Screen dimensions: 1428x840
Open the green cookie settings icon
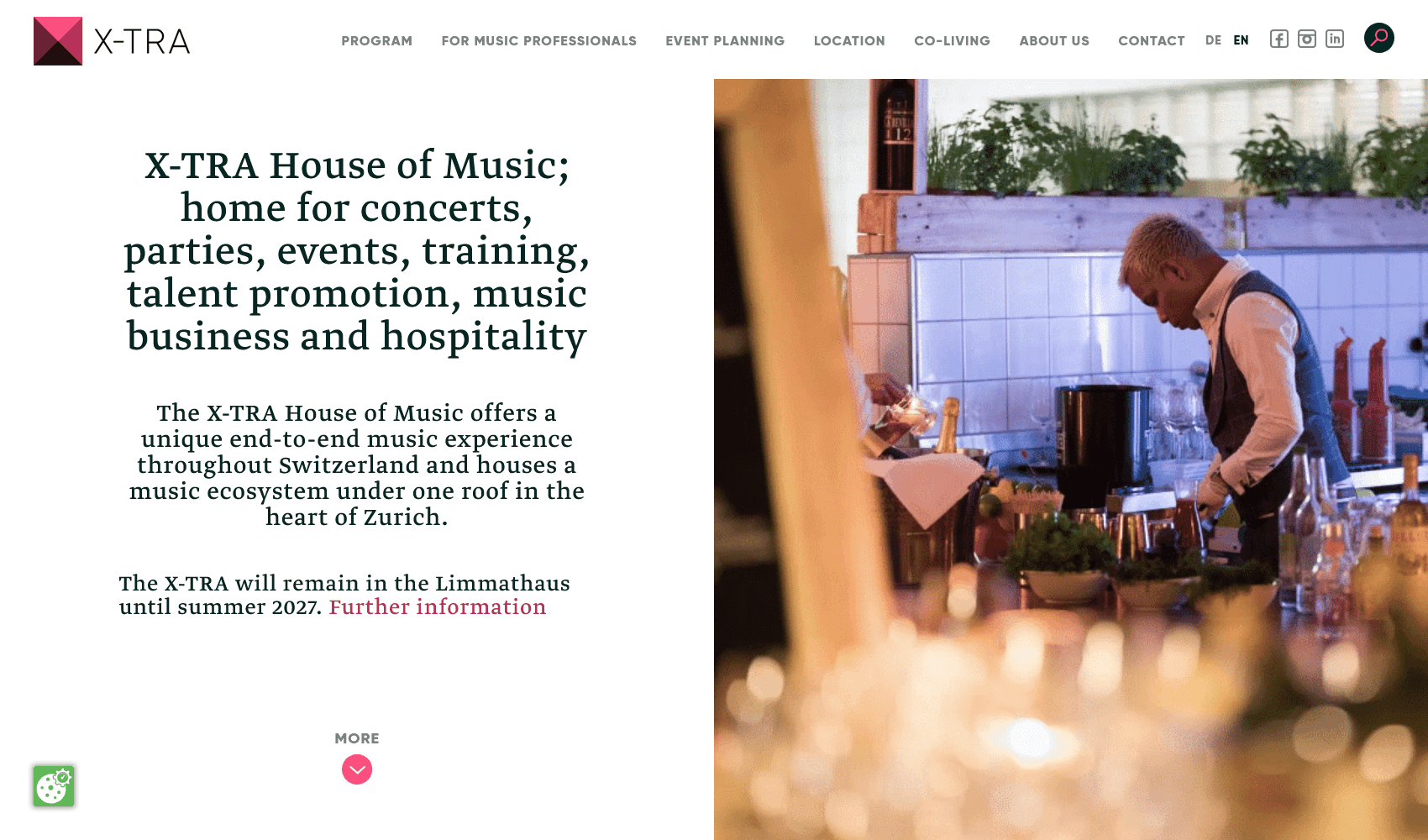(54, 786)
